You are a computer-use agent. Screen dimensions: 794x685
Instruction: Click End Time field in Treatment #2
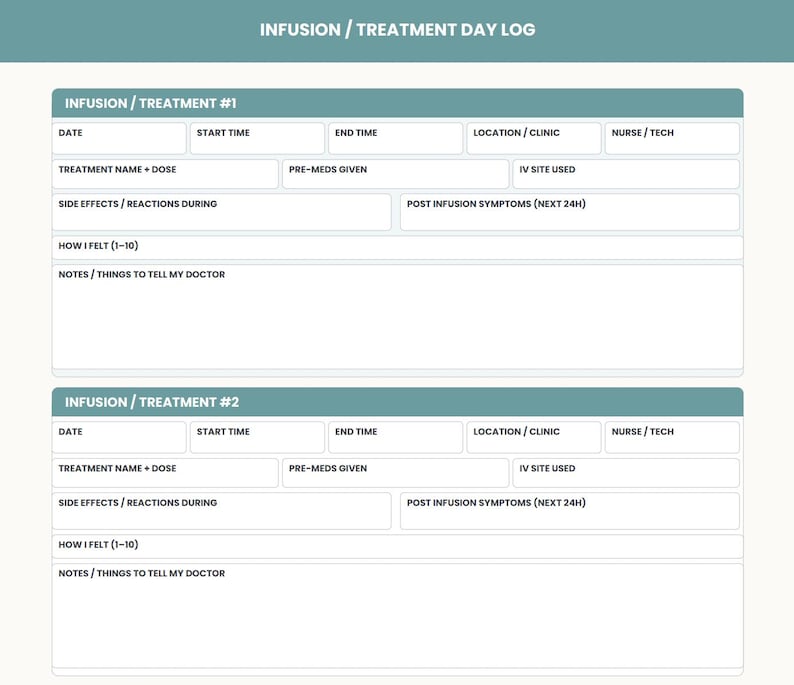(x=395, y=437)
